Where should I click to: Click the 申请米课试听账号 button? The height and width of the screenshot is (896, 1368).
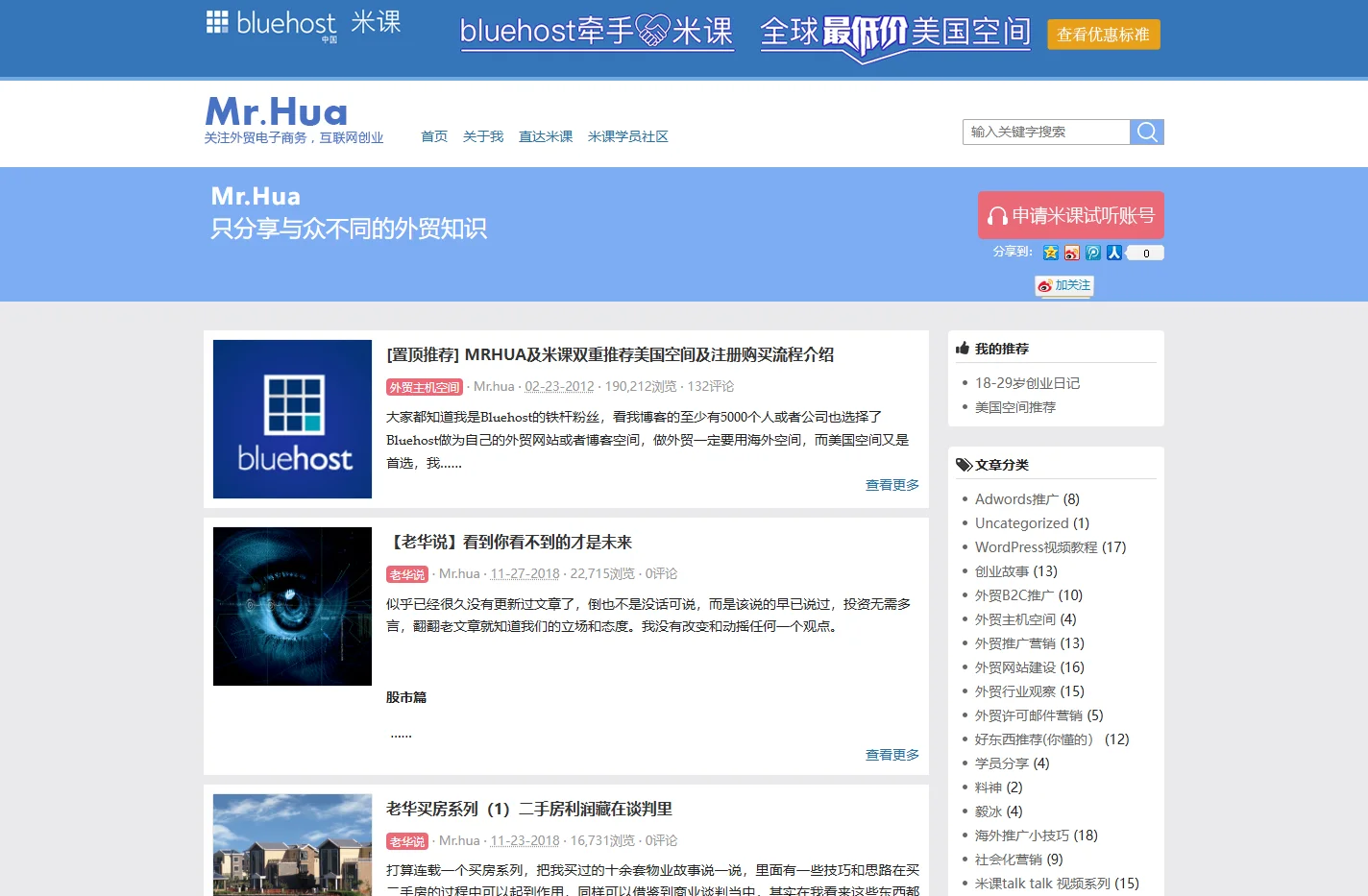point(1071,215)
